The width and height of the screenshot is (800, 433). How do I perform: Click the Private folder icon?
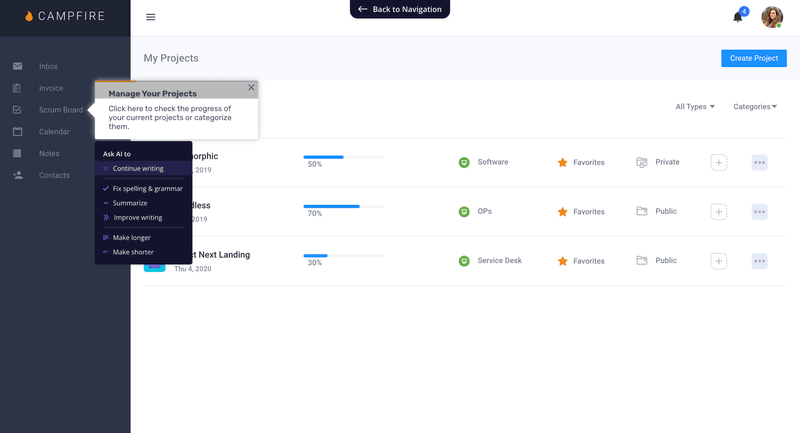(x=642, y=162)
